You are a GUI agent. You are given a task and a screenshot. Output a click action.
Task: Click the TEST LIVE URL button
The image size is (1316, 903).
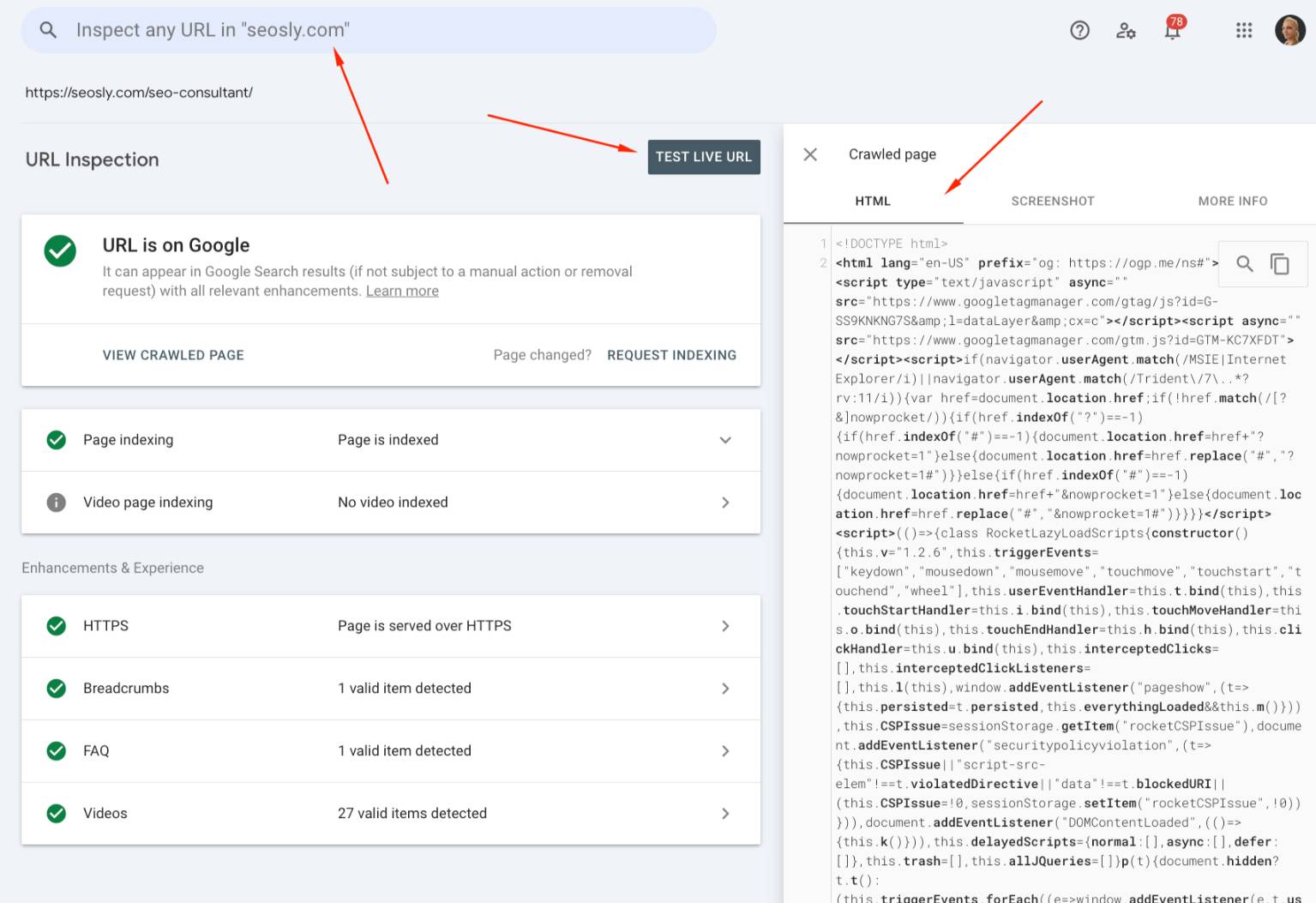pyautogui.click(x=704, y=157)
